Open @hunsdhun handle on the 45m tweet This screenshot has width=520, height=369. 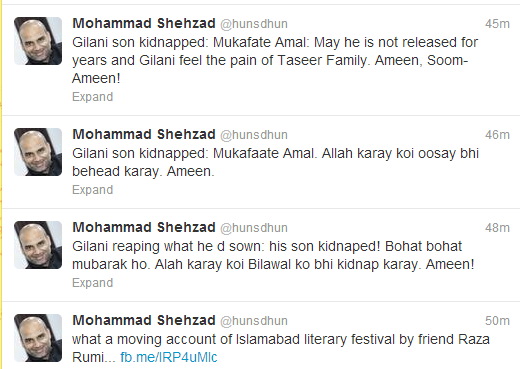pos(254,24)
